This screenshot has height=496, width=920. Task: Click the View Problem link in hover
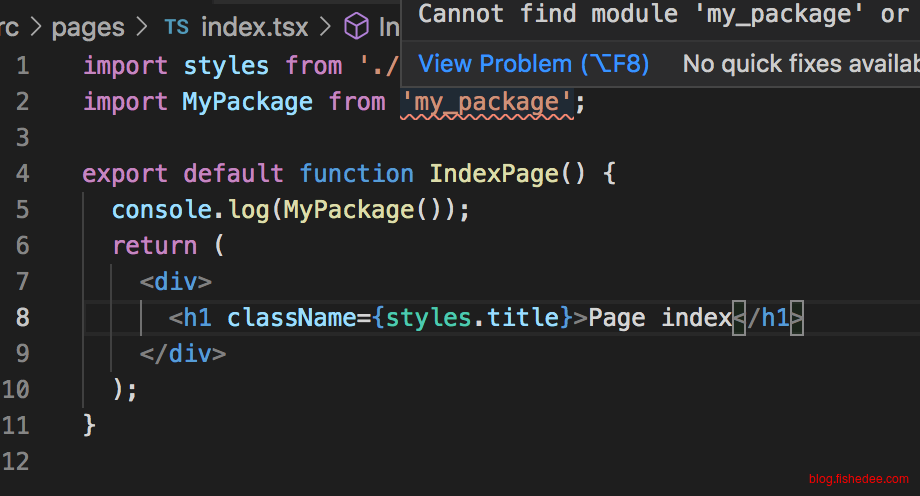pyautogui.click(x=533, y=64)
